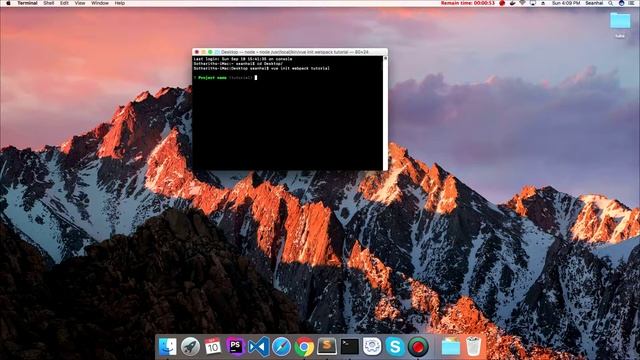Minimize the Terminal window
The height and width of the screenshot is (360, 640).
pos(203,52)
